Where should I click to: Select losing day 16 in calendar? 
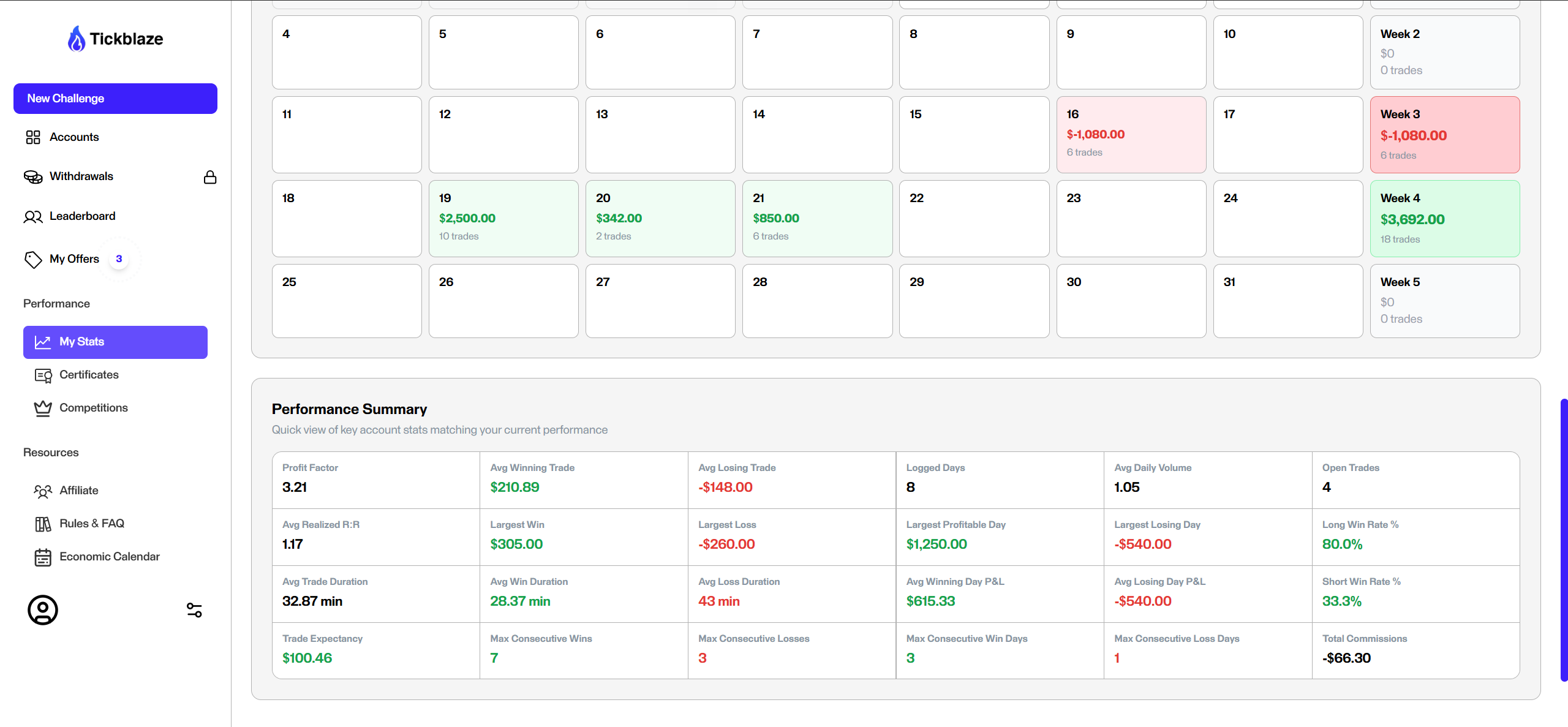click(1131, 135)
